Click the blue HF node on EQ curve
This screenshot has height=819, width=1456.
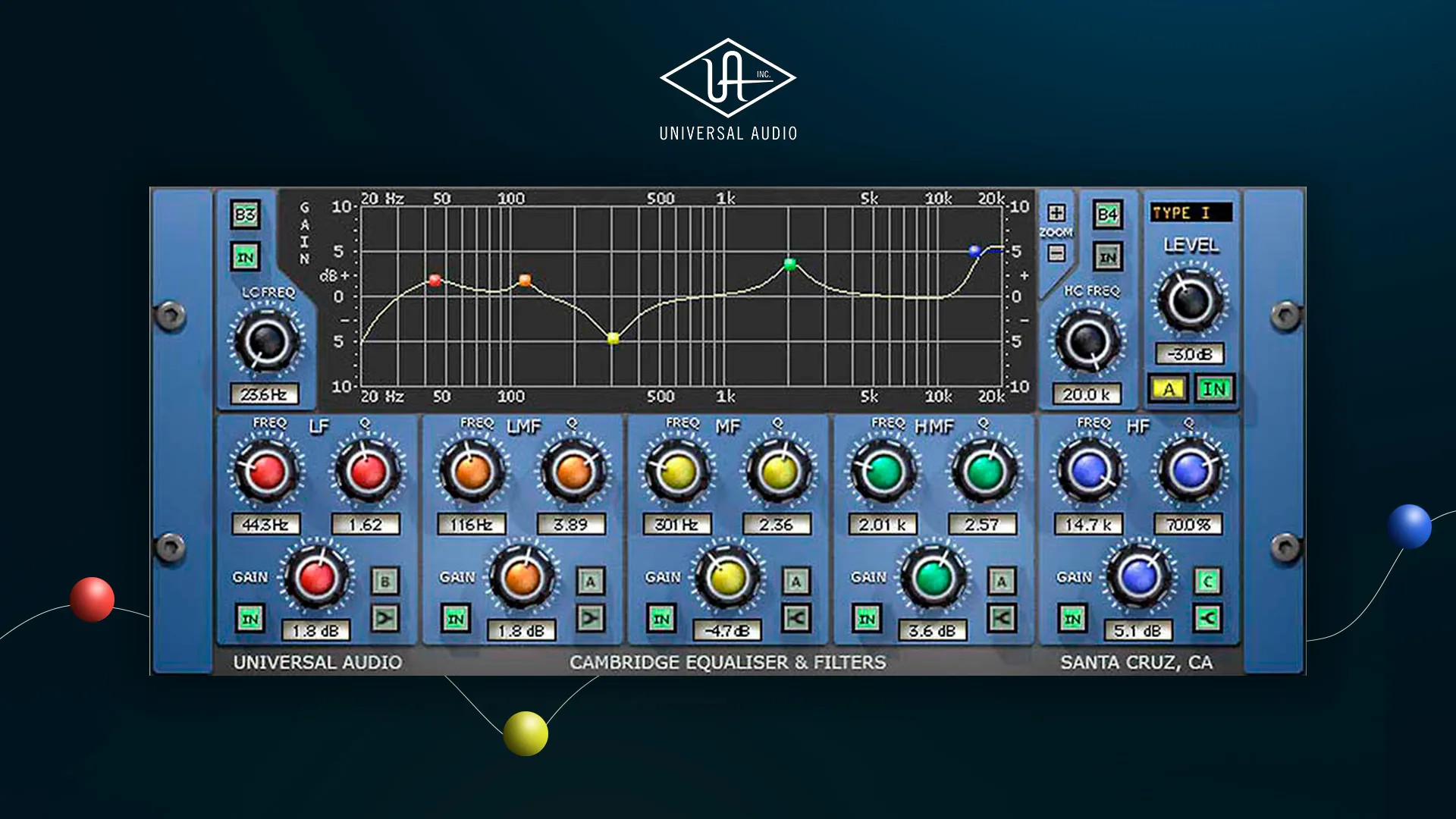[x=974, y=250]
